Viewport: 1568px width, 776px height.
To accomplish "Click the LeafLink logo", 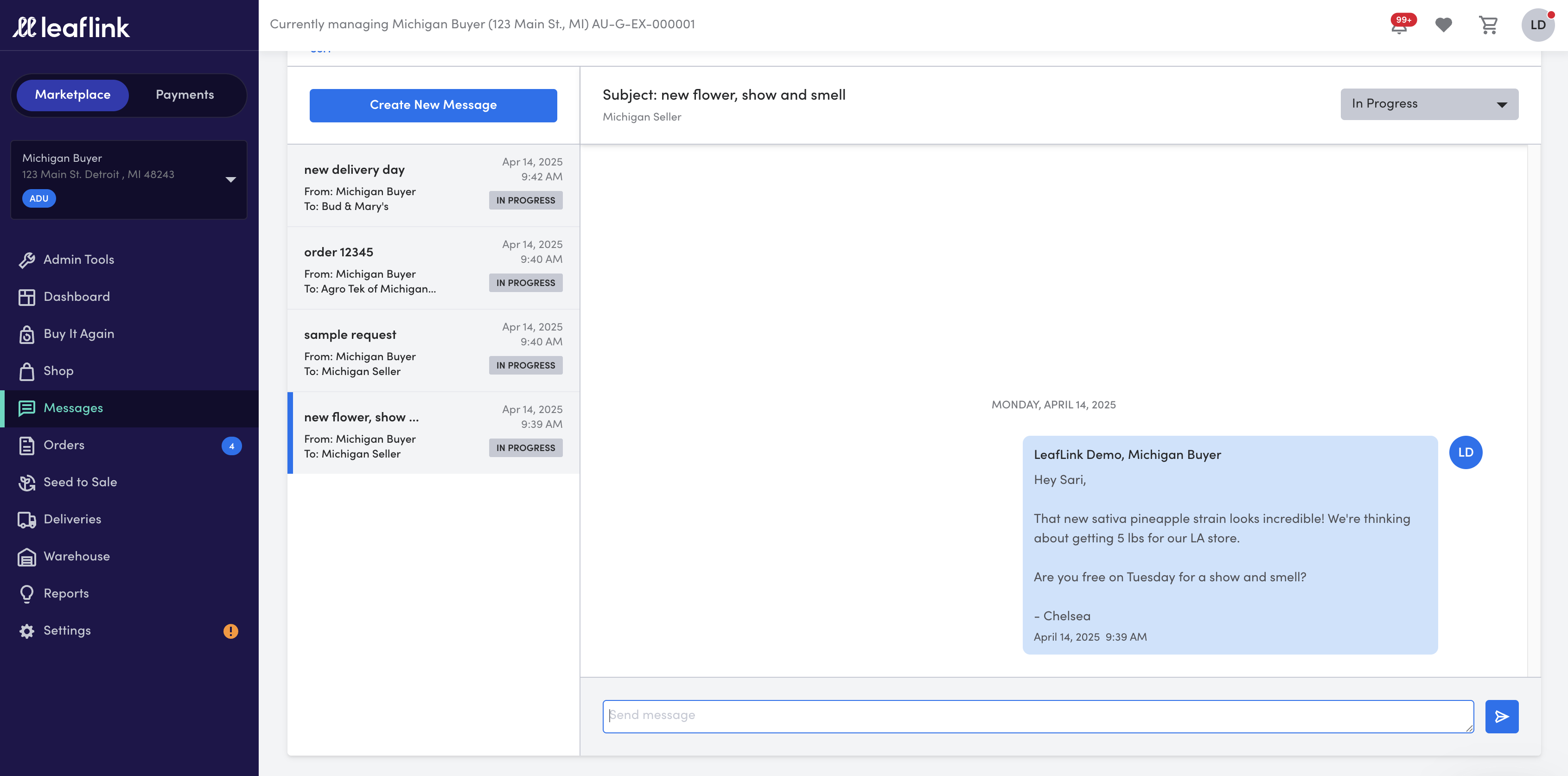I will [71, 27].
